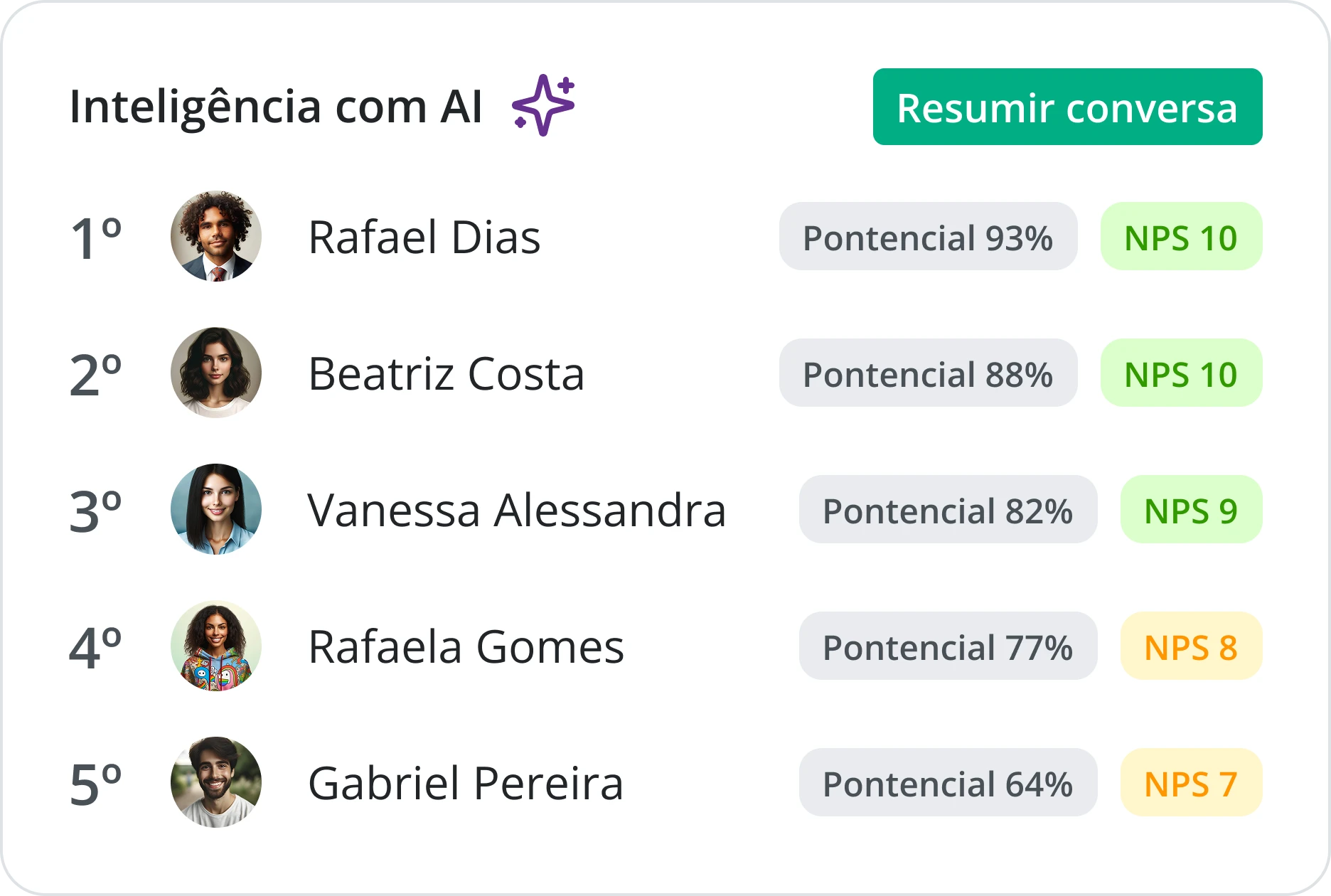
Task: Click the NPS 8 badge for Rafaela Gomes
Action: tap(1190, 646)
